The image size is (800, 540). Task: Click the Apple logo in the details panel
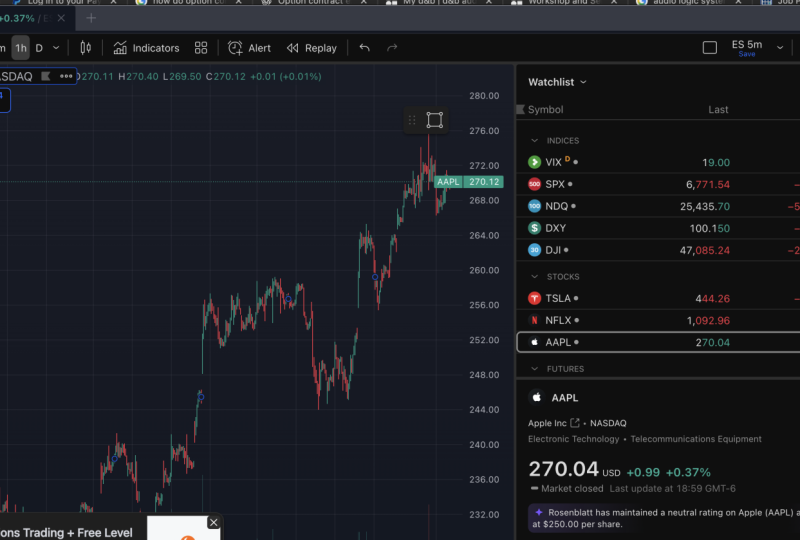(x=536, y=397)
